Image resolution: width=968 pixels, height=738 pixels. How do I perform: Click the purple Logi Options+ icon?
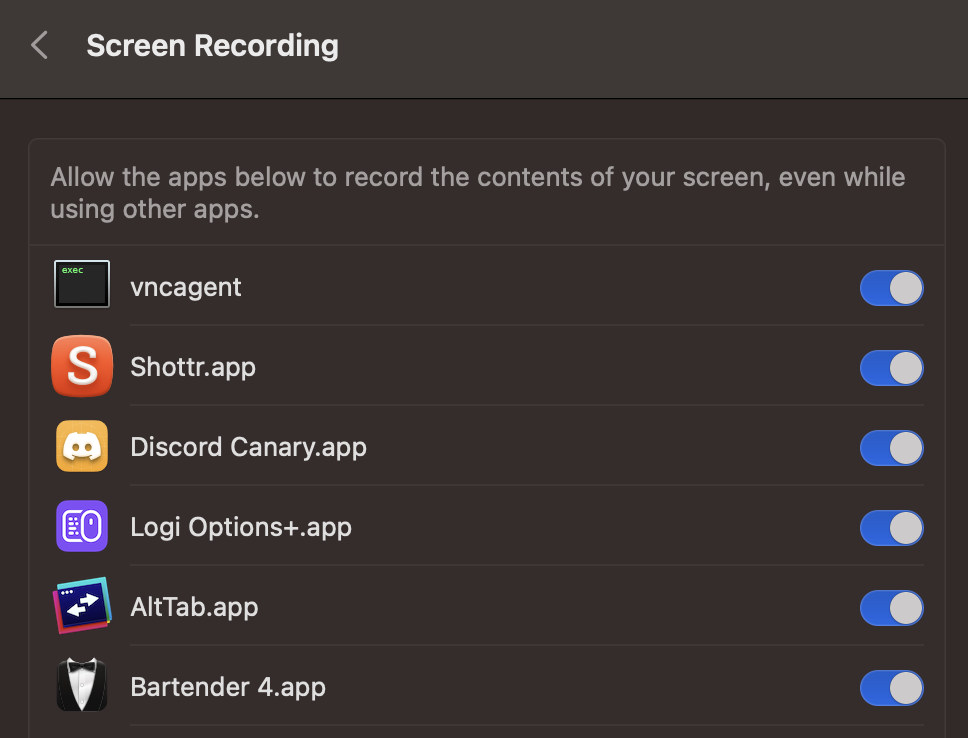[82, 526]
